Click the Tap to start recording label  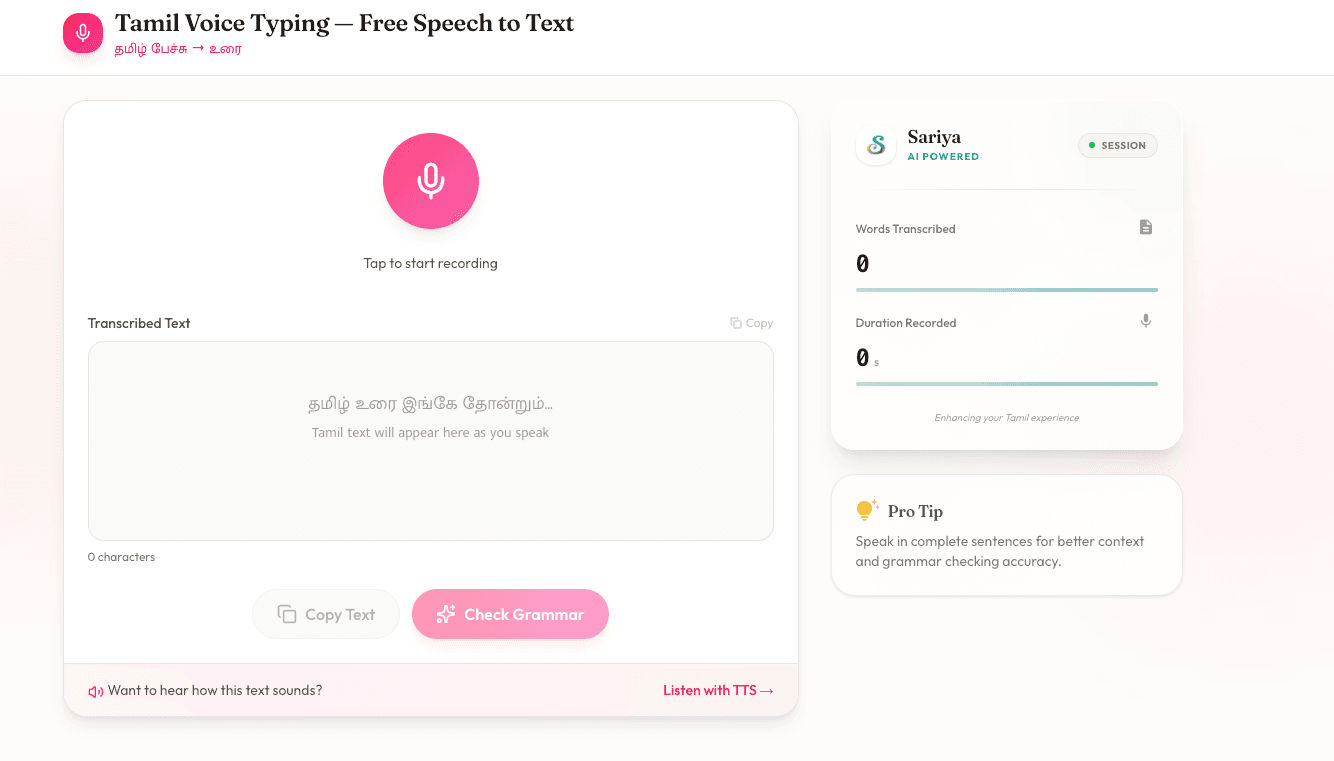tap(431, 264)
